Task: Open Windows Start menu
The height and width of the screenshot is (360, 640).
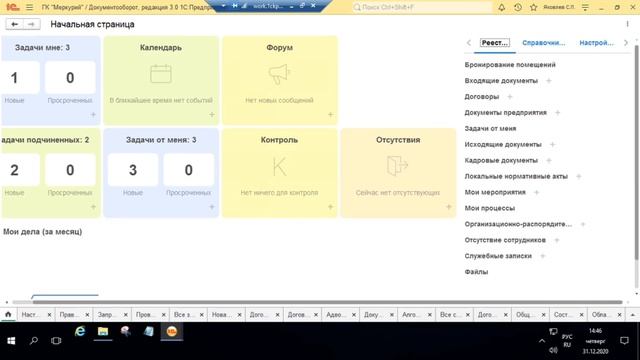Action: pyautogui.click(x=11, y=341)
